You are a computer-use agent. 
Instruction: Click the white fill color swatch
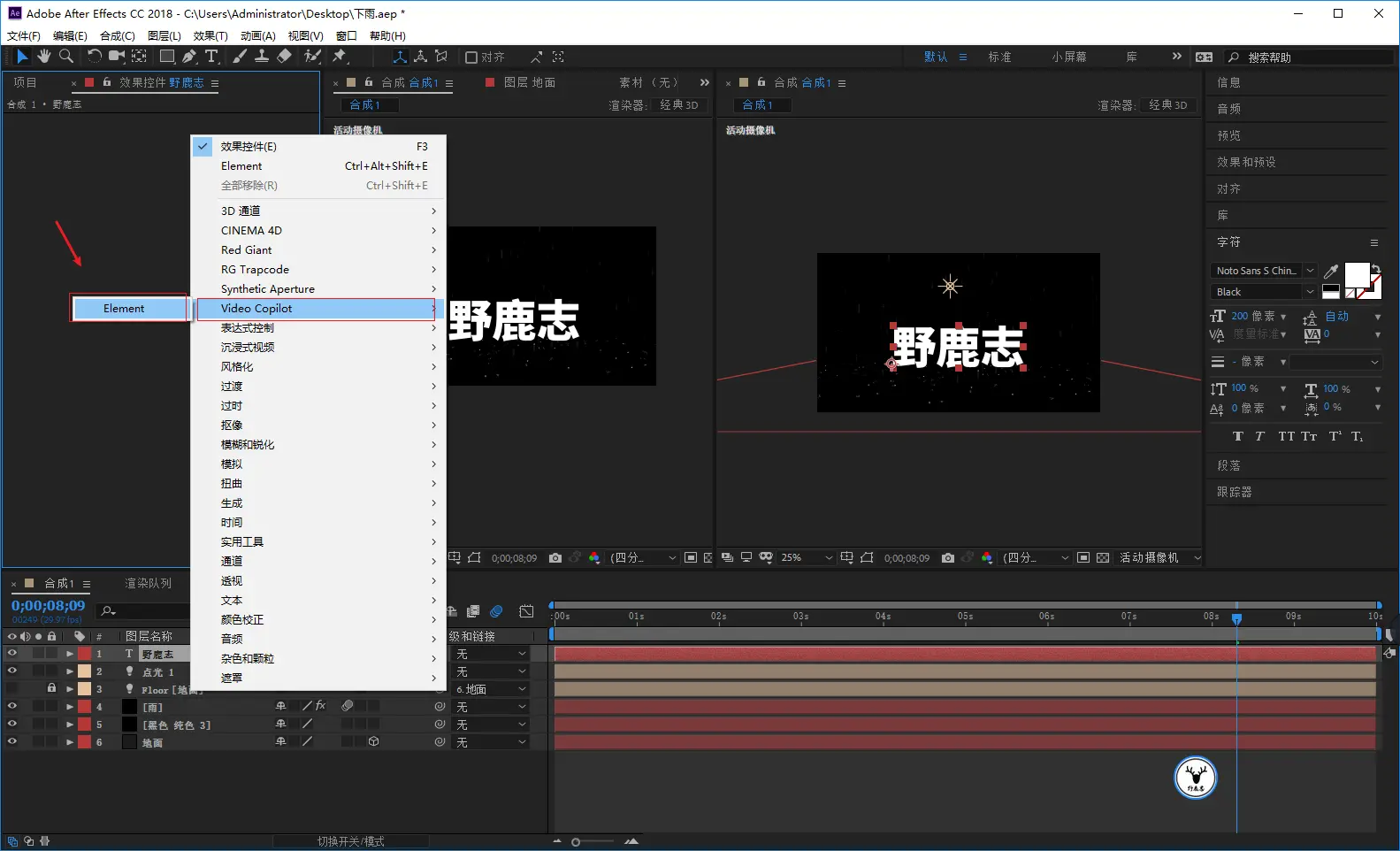pyautogui.click(x=1356, y=275)
